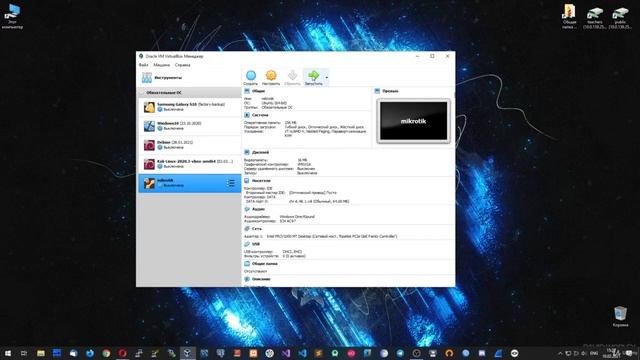Open the public network drive on the desktop
The image size is (640, 360).
pyautogui.click(x=620, y=17)
